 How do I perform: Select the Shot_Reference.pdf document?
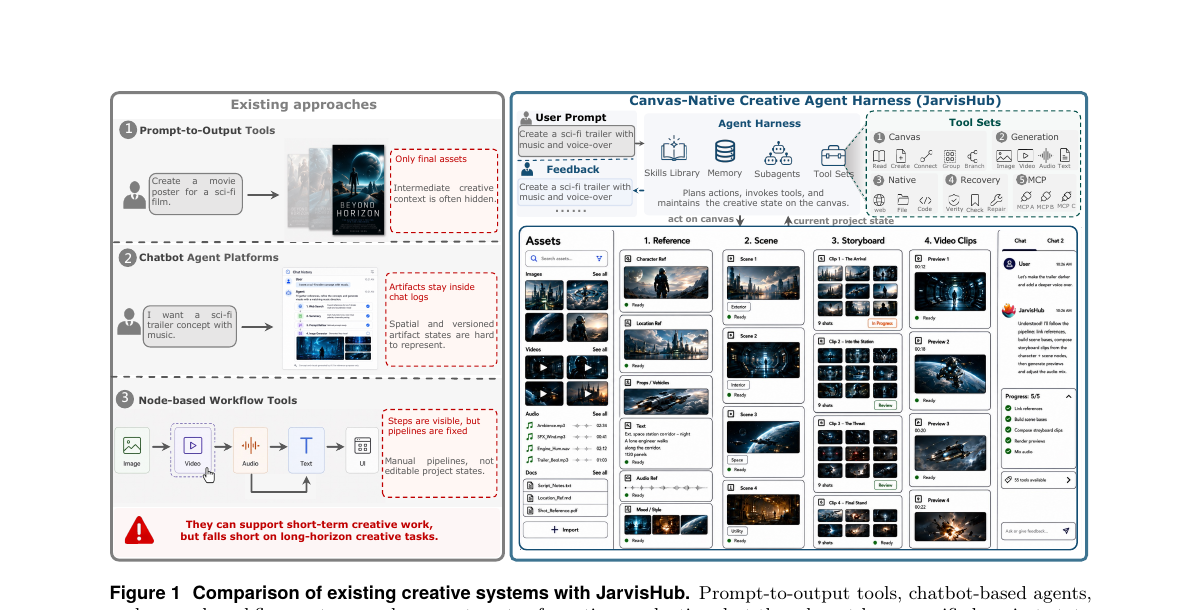pos(565,510)
